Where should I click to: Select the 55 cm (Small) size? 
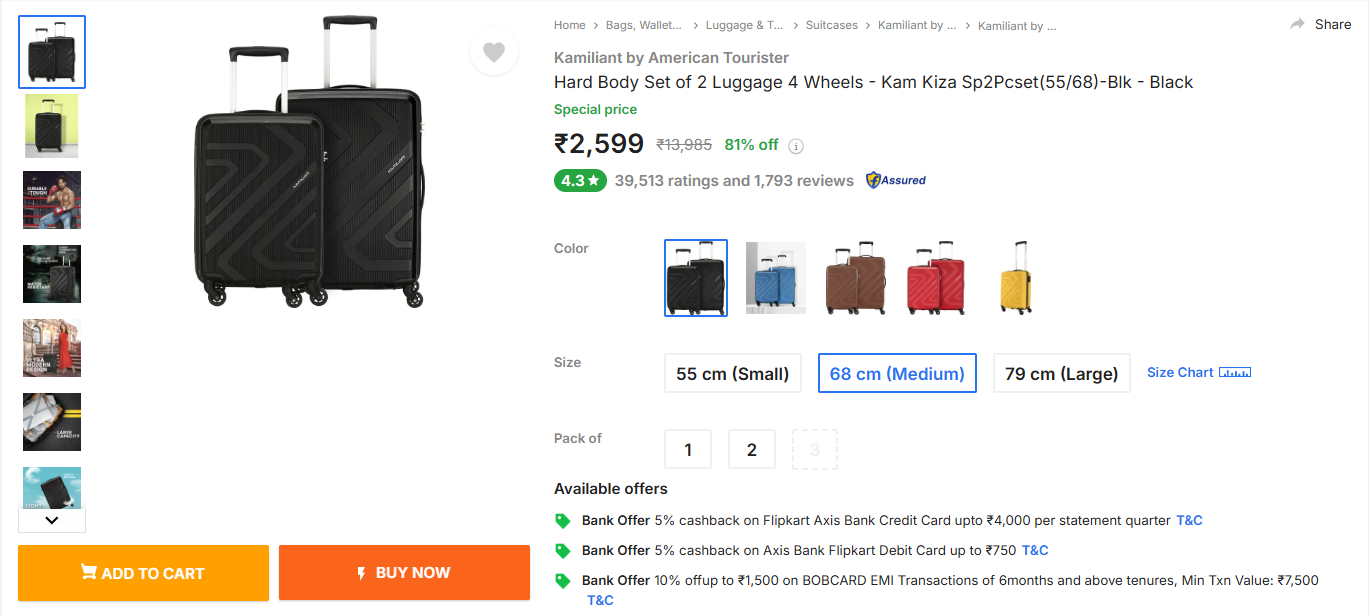click(x=732, y=373)
